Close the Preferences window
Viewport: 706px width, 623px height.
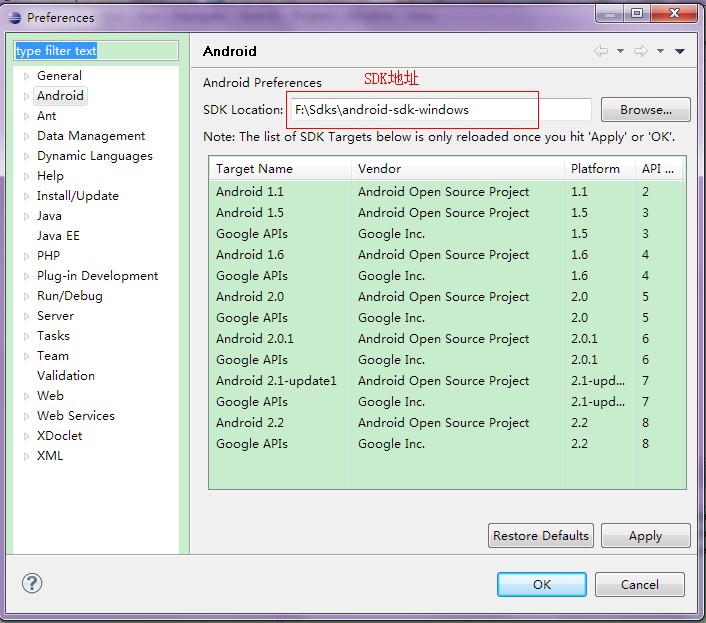point(674,13)
